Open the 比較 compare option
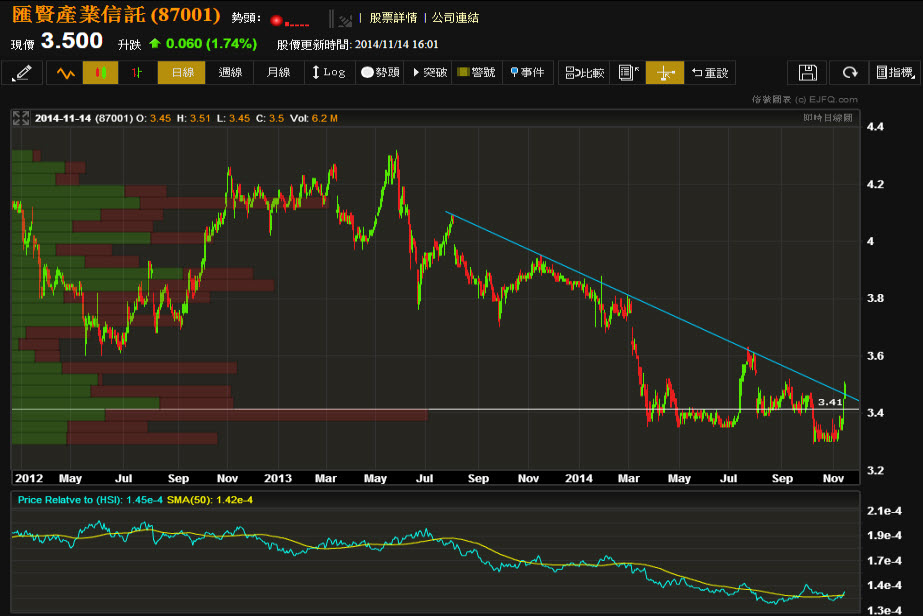The width and height of the screenshot is (923, 616). [584, 73]
